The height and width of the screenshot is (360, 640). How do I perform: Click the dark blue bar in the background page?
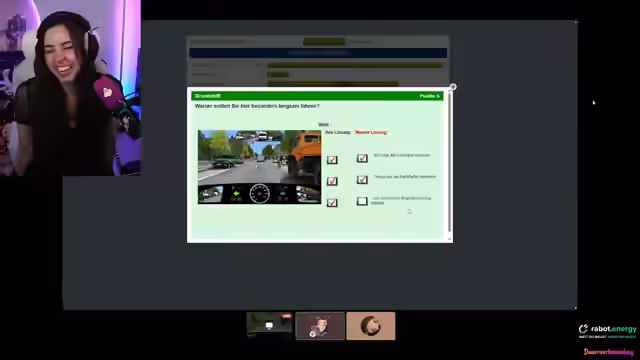(x=318, y=53)
